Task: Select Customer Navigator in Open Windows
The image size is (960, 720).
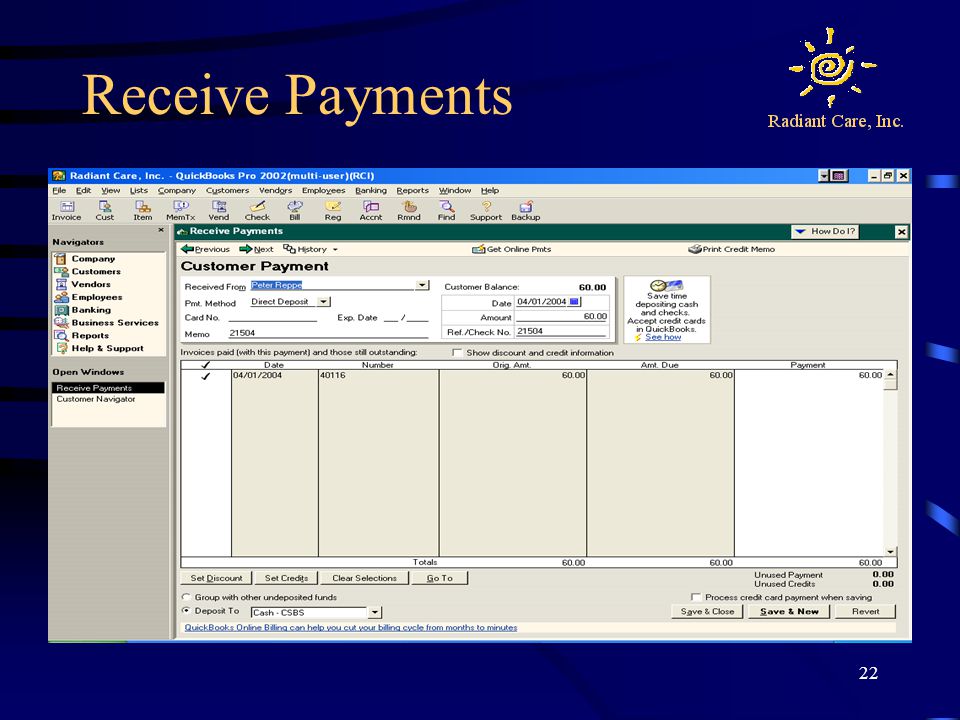Action: (96, 399)
